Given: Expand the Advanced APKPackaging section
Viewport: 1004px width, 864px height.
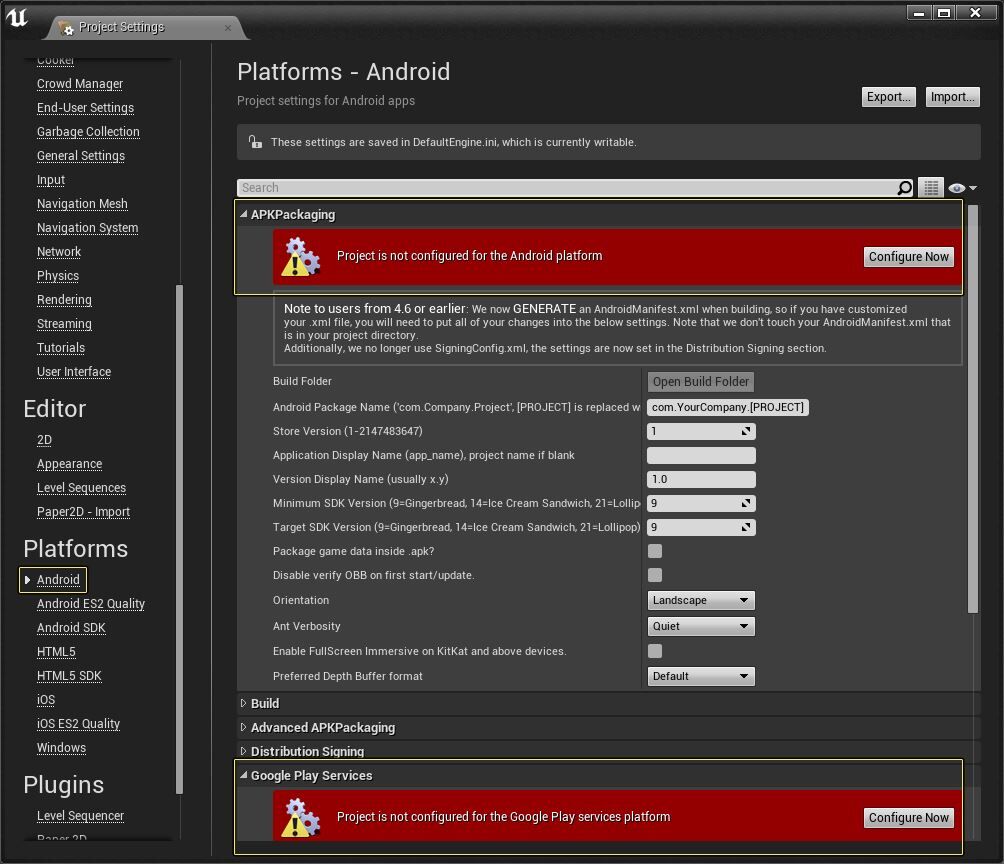Looking at the screenshot, I should pyautogui.click(x=322, y=727).
